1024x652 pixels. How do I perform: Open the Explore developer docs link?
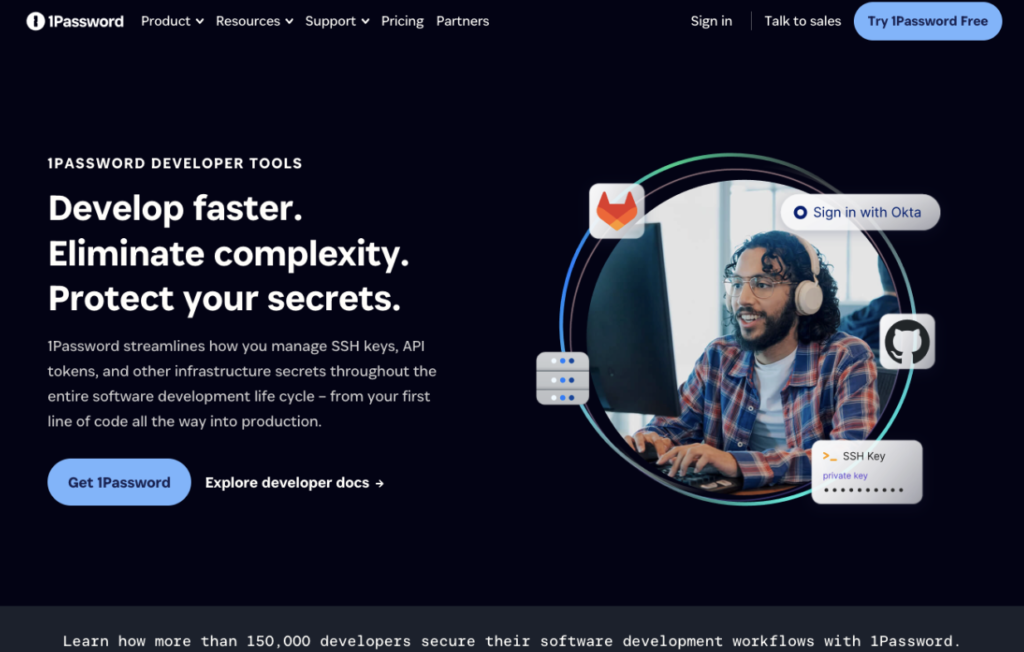pyautogui.click(x=295, y=483)
